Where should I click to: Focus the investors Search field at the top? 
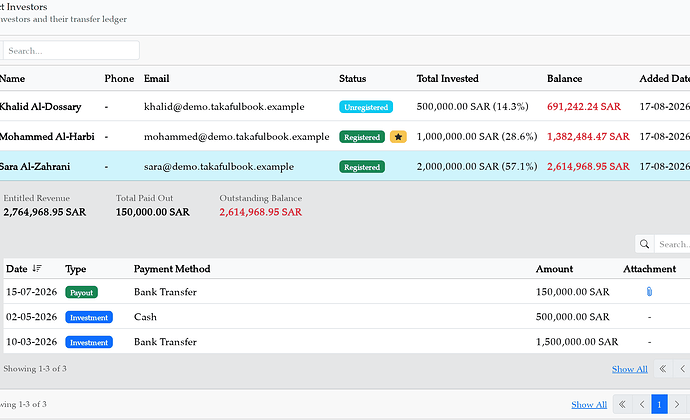point(71,51)
